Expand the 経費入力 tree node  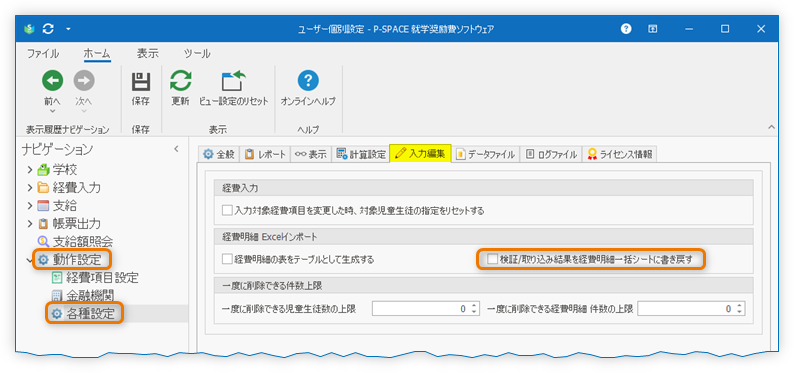click(30, 188)
